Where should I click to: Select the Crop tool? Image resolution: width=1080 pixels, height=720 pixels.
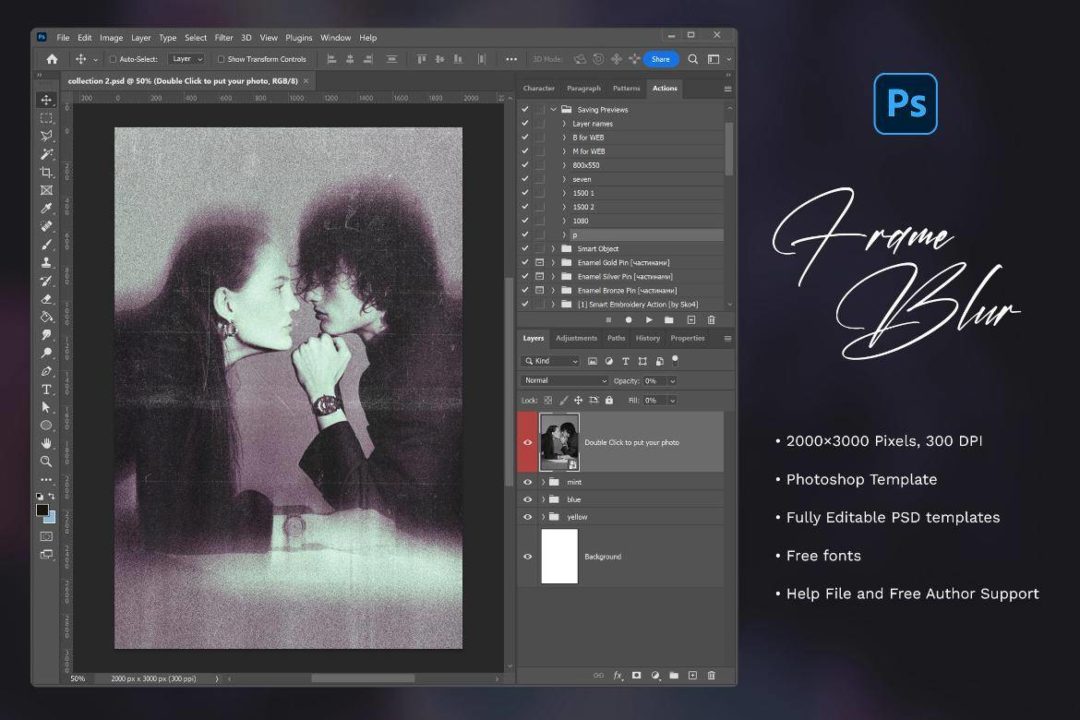tap(46, 172)
